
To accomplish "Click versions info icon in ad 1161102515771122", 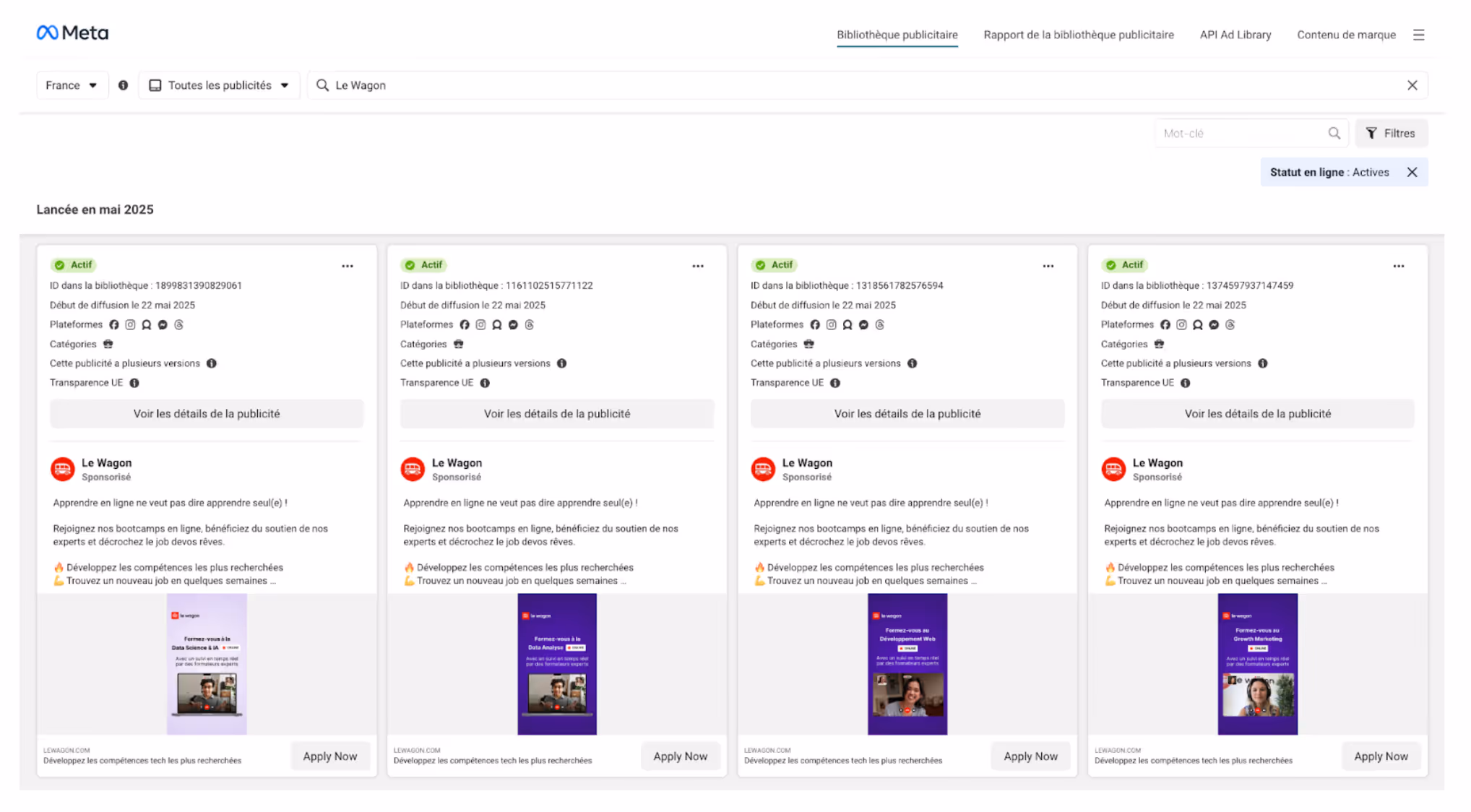I will [562, 363].
